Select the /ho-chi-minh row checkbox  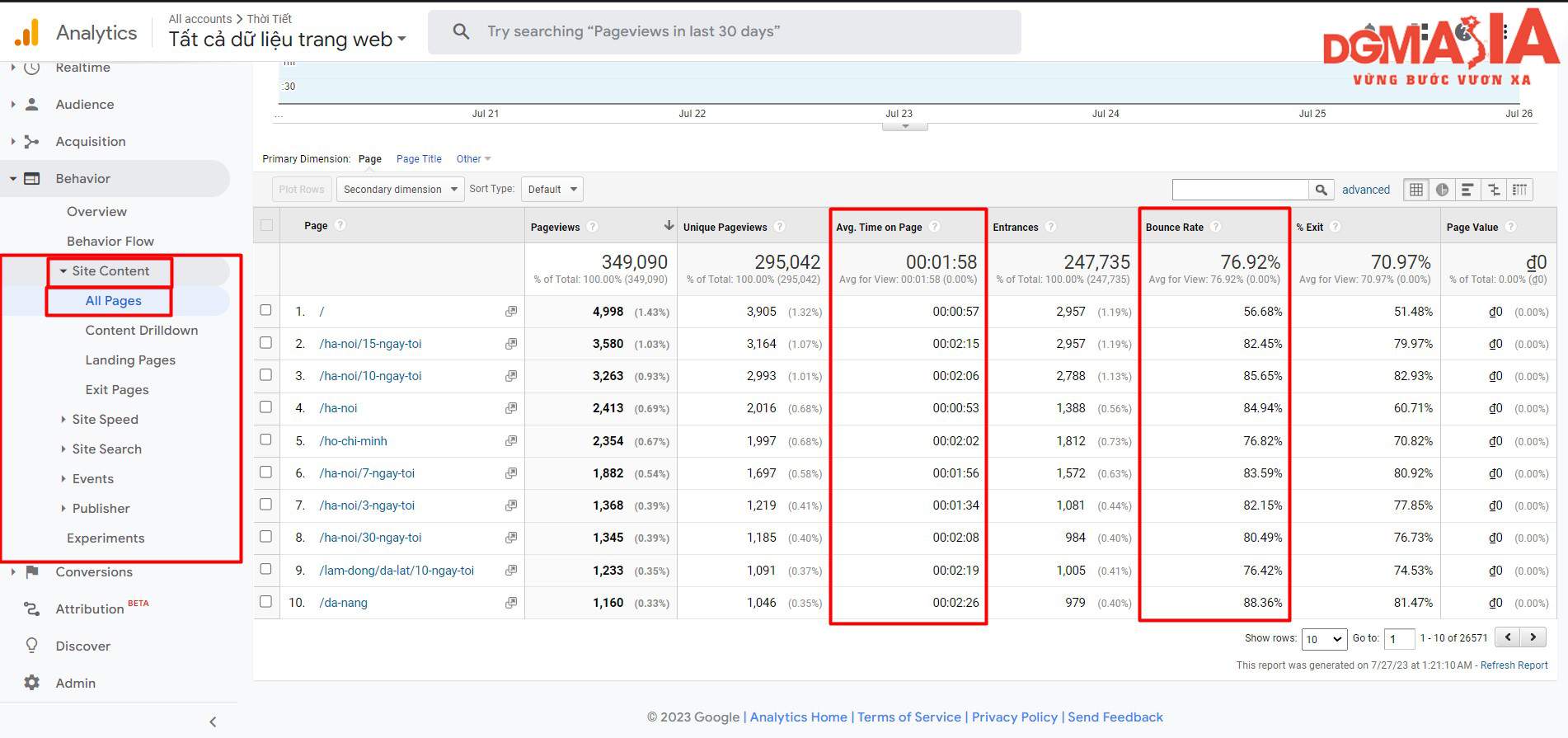265,440
